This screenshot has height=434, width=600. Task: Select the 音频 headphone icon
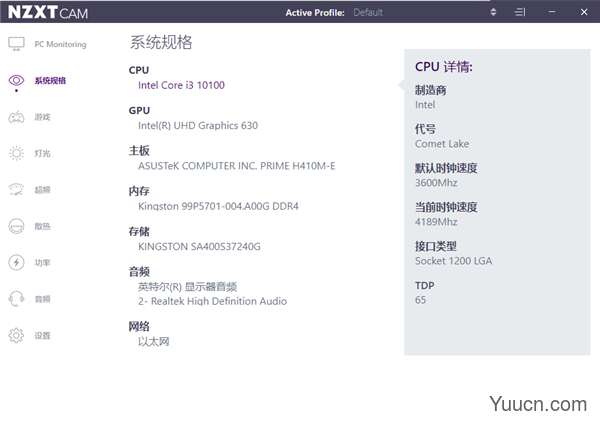click(x=16, y=299)
